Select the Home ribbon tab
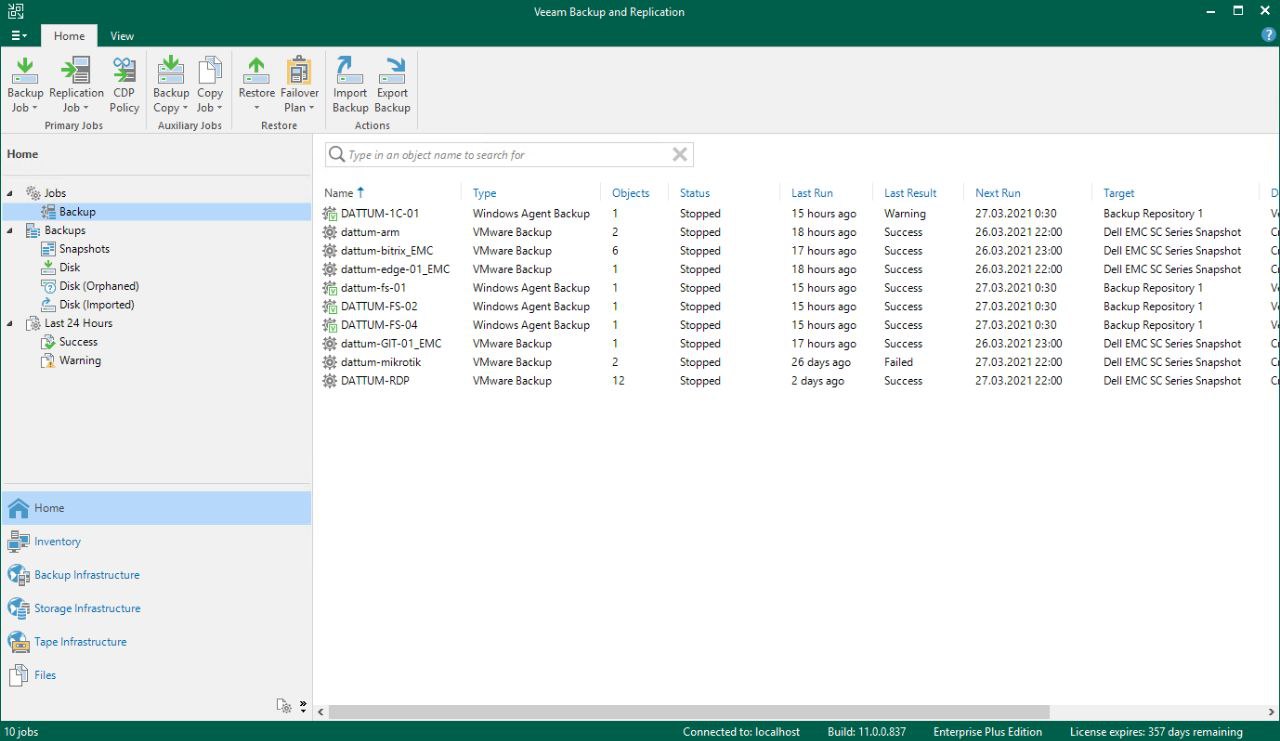 pyautogui.click(x=69, y=36)
